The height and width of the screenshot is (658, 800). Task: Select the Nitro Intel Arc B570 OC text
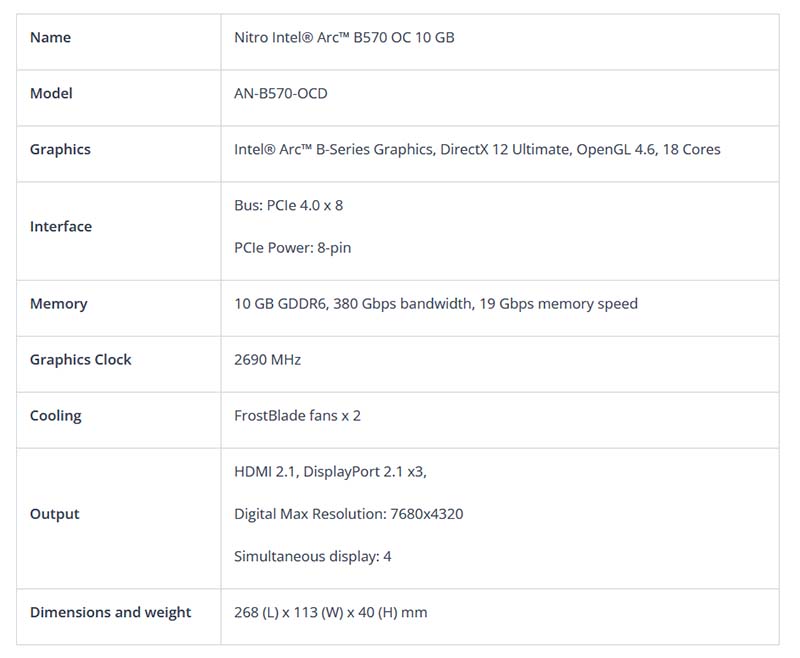coord(344,38)
